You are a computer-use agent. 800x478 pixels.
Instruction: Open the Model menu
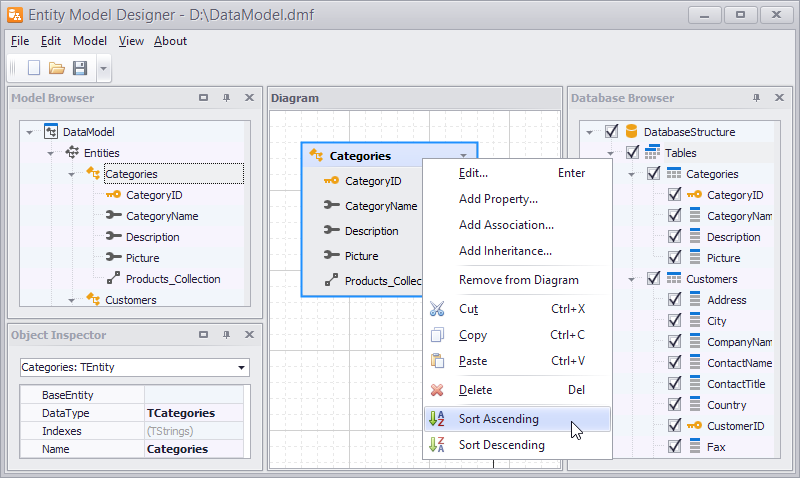click(90, 41)
